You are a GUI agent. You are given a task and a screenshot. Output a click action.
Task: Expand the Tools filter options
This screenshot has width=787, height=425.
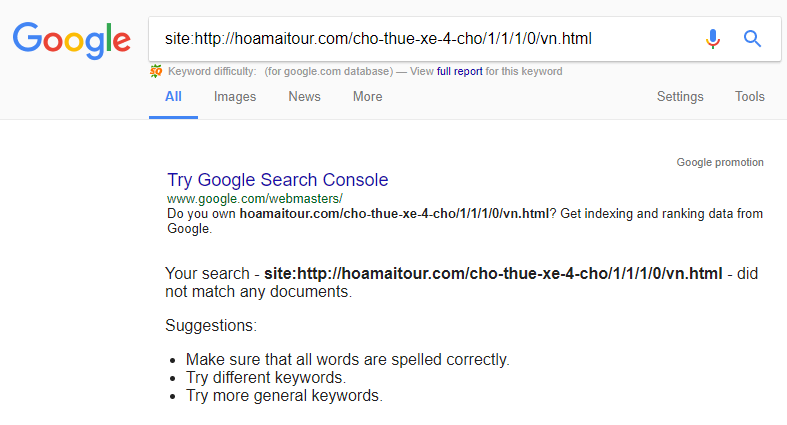click(750, 96)
